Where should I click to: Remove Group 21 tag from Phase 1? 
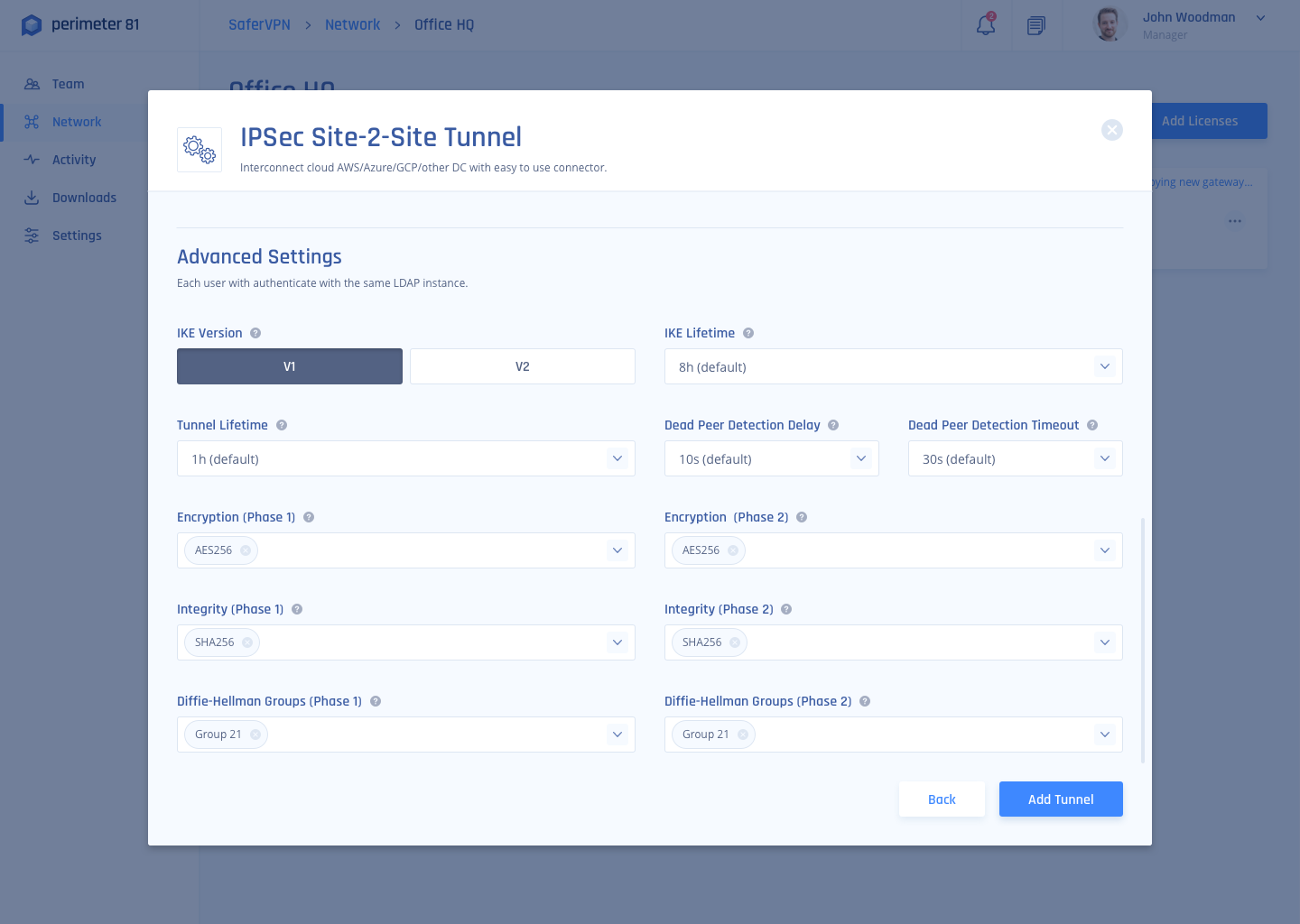point(255,735)
